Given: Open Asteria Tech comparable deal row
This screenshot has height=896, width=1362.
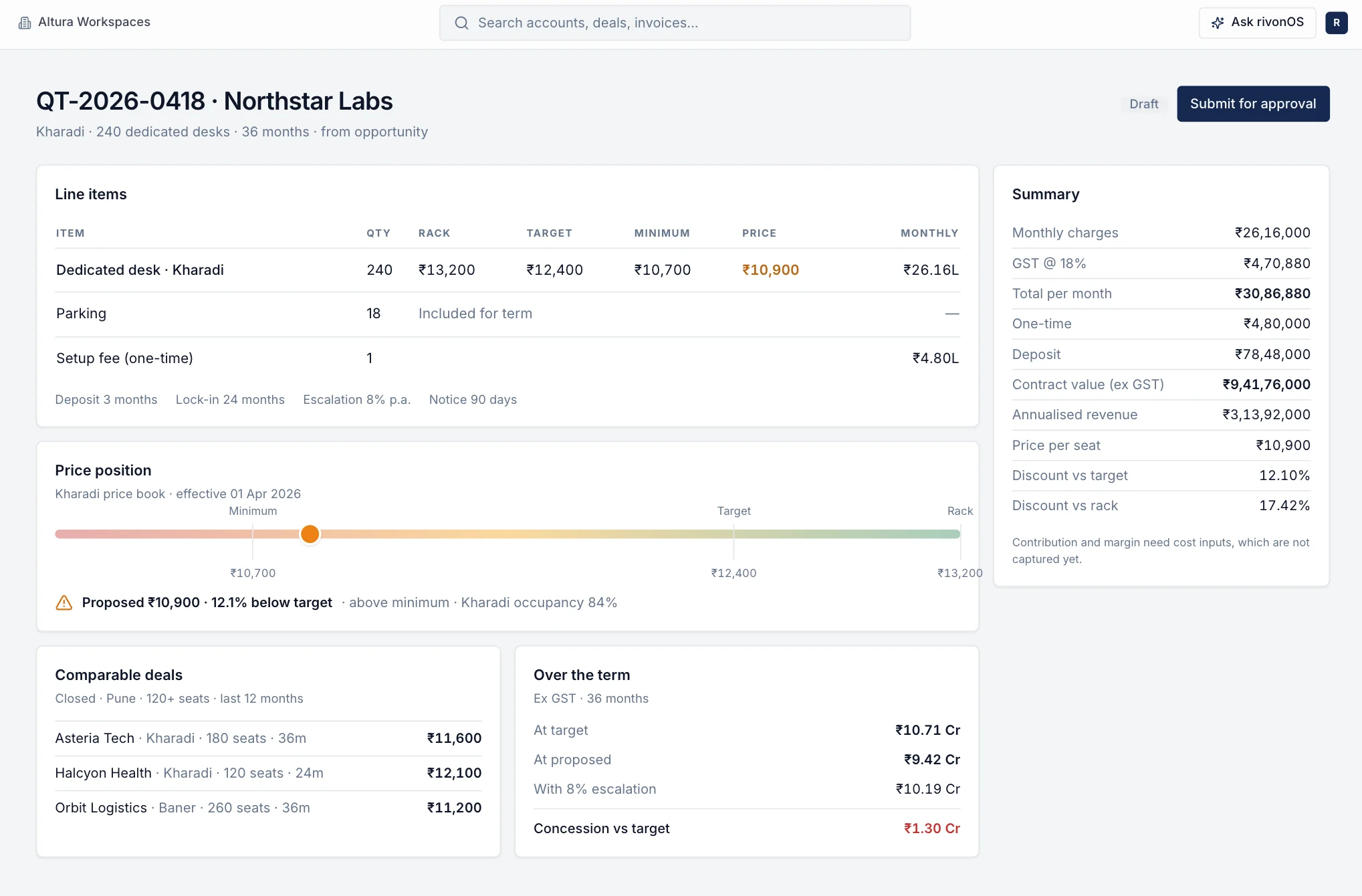Looking at the screenshot, I should [268, 738].
